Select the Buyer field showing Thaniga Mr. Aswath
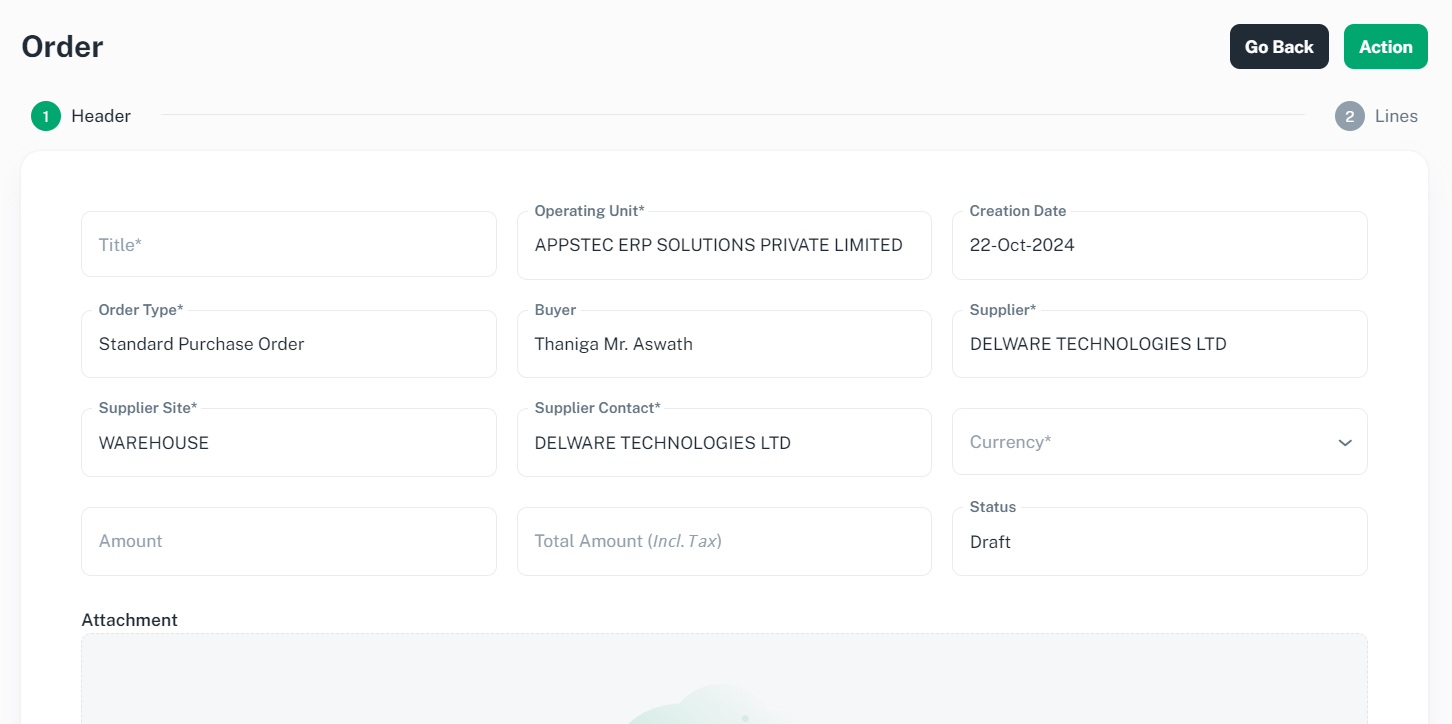The width and height of the screenshot is (1452, 724). [x=724, y=344]
